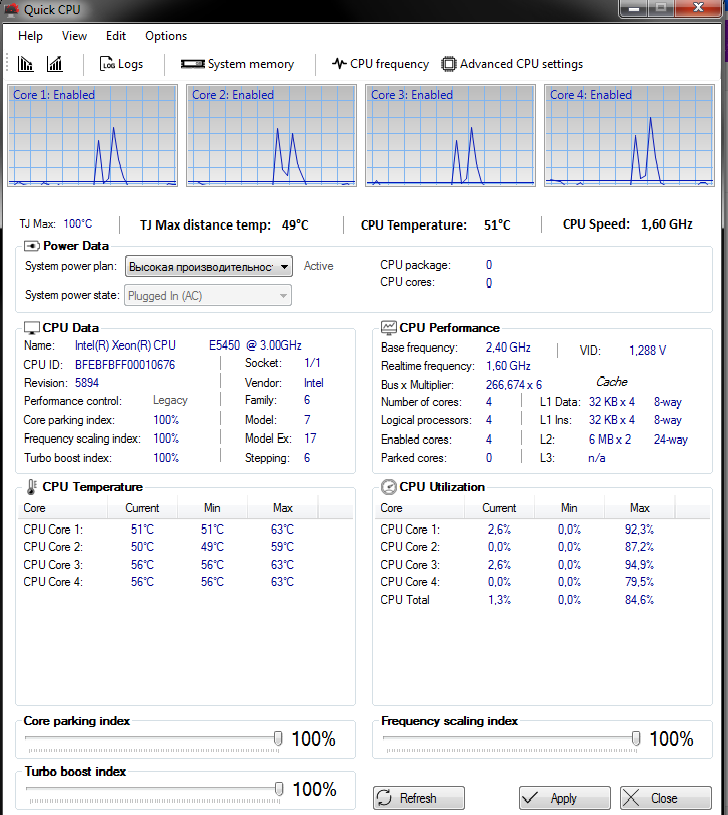Click the Core 4 Enabled usage graph
Screen dimensions: 728x815
(x=629, y=136)
